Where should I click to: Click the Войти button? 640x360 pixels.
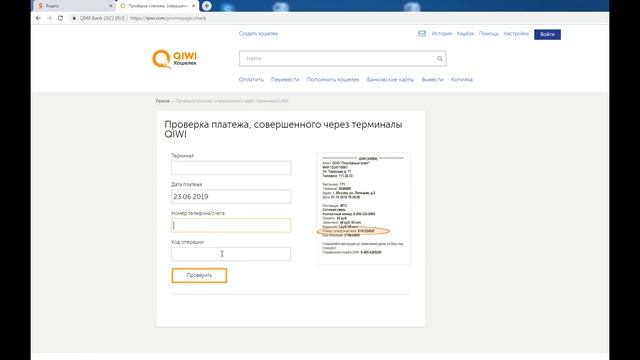(547, 34)
